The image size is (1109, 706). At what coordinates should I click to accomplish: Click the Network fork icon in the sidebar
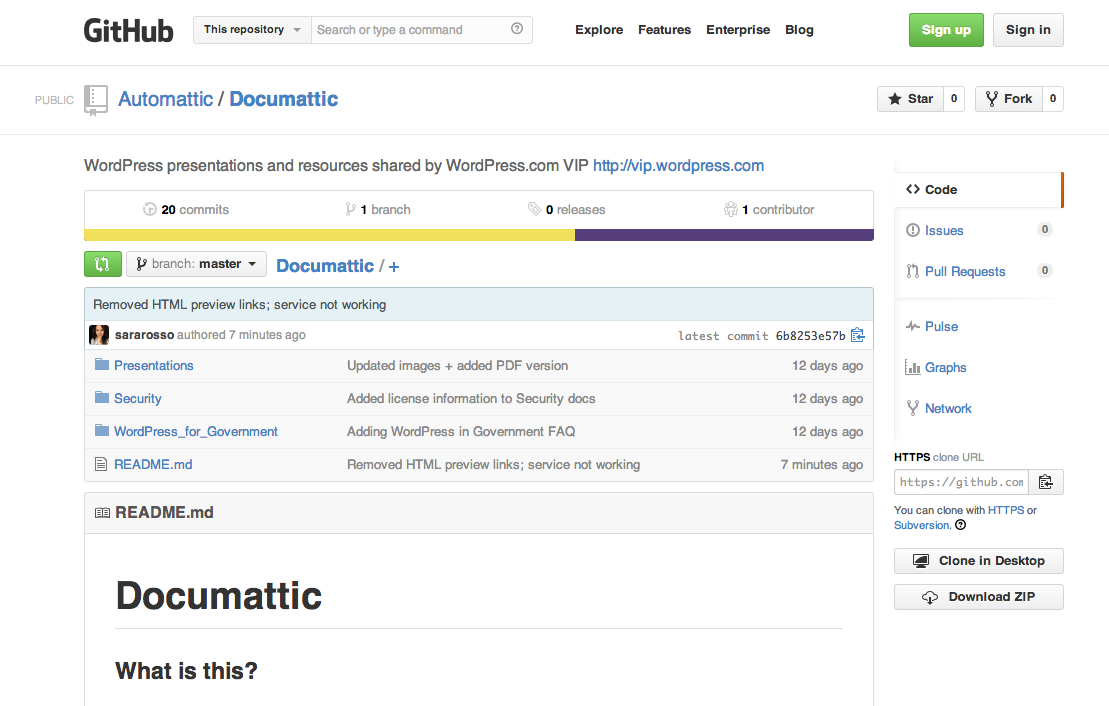click(x=912, y=408)
